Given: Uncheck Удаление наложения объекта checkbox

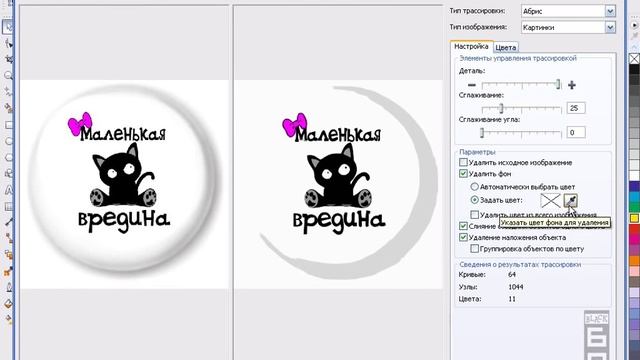Looking at the screenshot, I should click(463, 237).
